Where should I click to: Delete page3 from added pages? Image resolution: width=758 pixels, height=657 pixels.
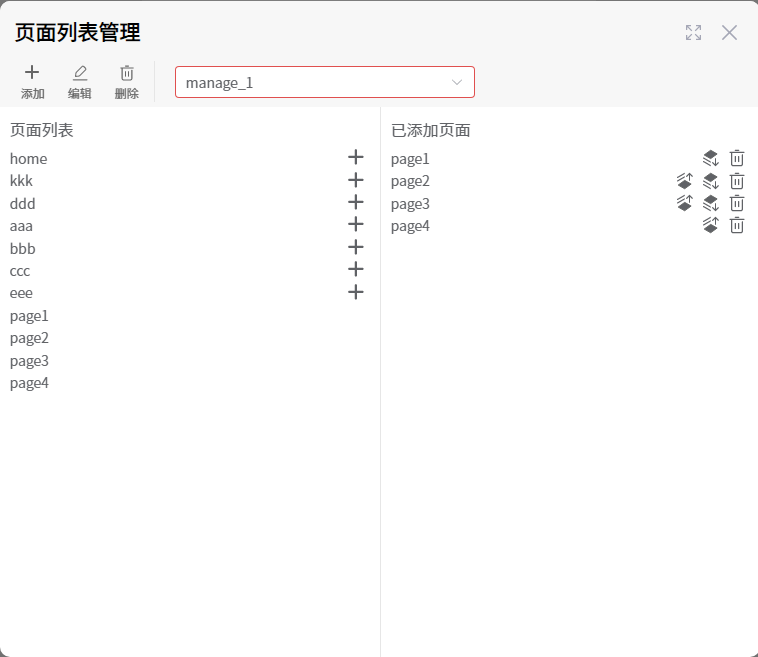[x=737, y=203]
